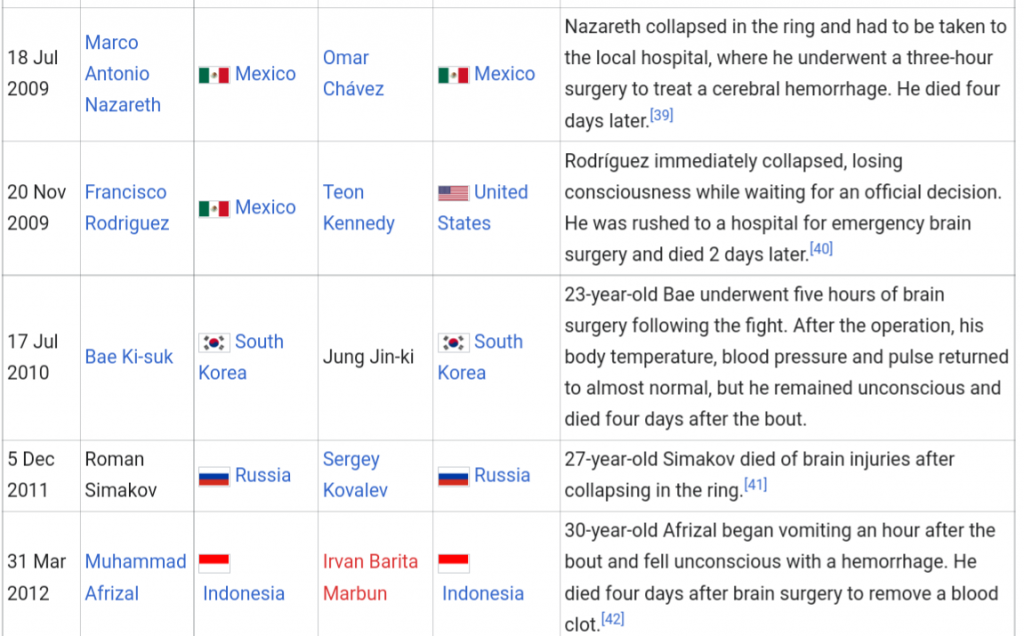Open Sergey Kovalev article
Viewport: 1024px width, 636px height.
click(355, 475)
